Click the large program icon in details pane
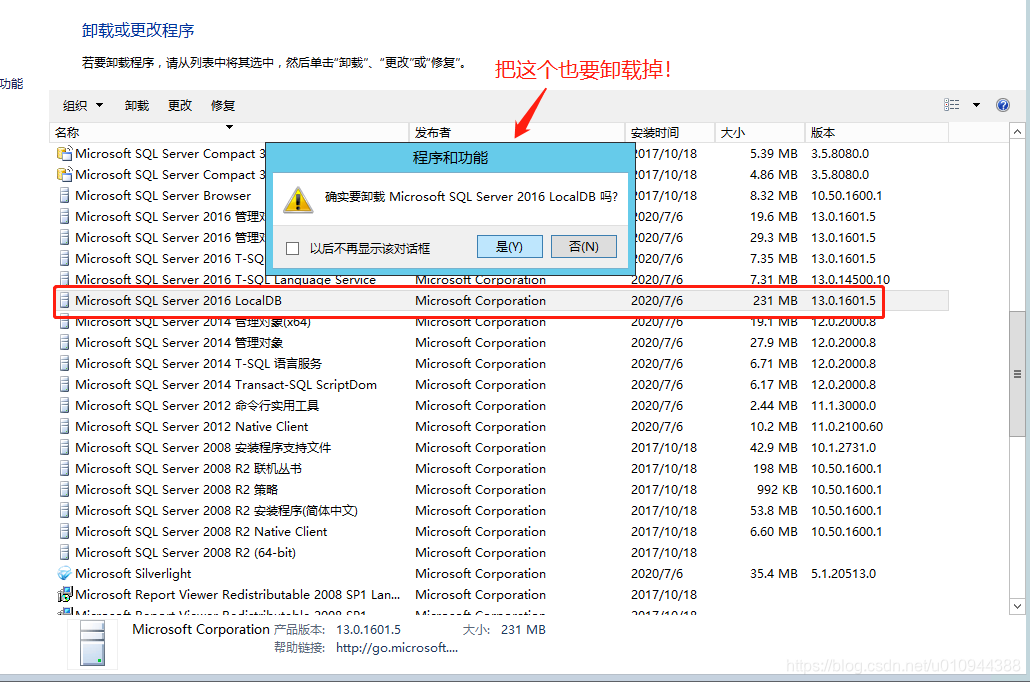The height and width of the screenshot is (684, 1030). [93, 643]
